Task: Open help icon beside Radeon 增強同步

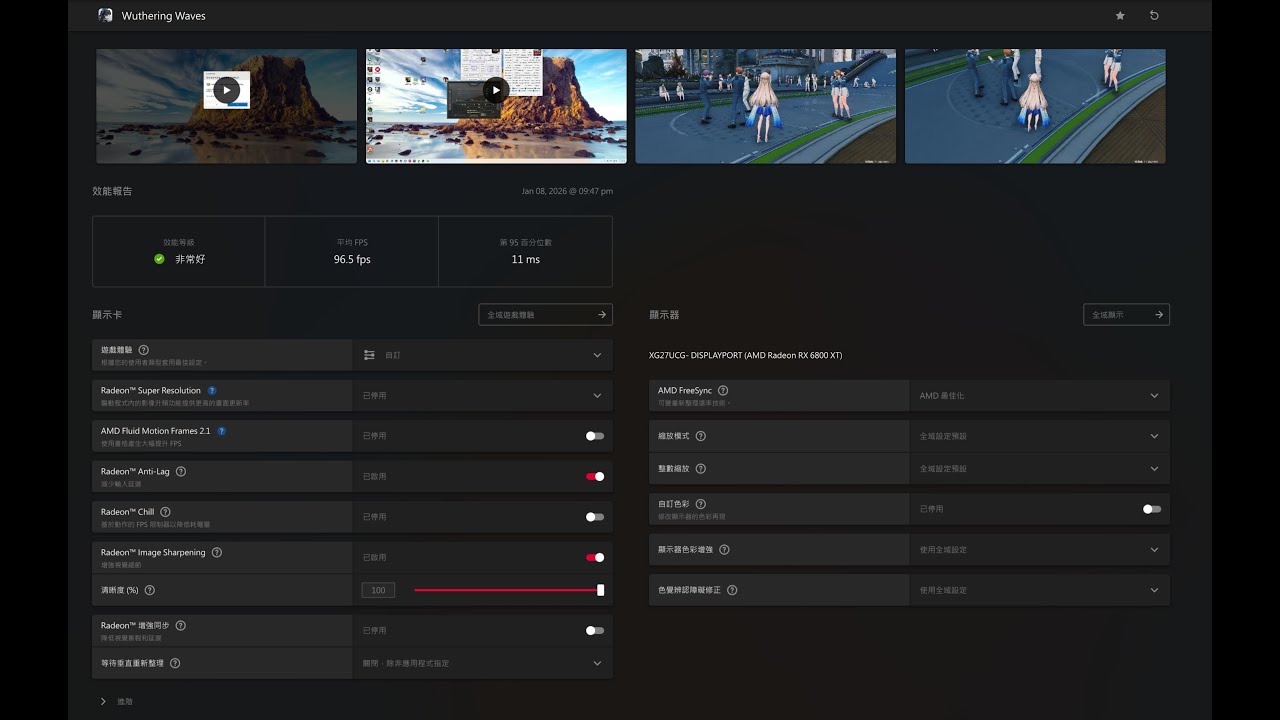Action: pos(181,625)
